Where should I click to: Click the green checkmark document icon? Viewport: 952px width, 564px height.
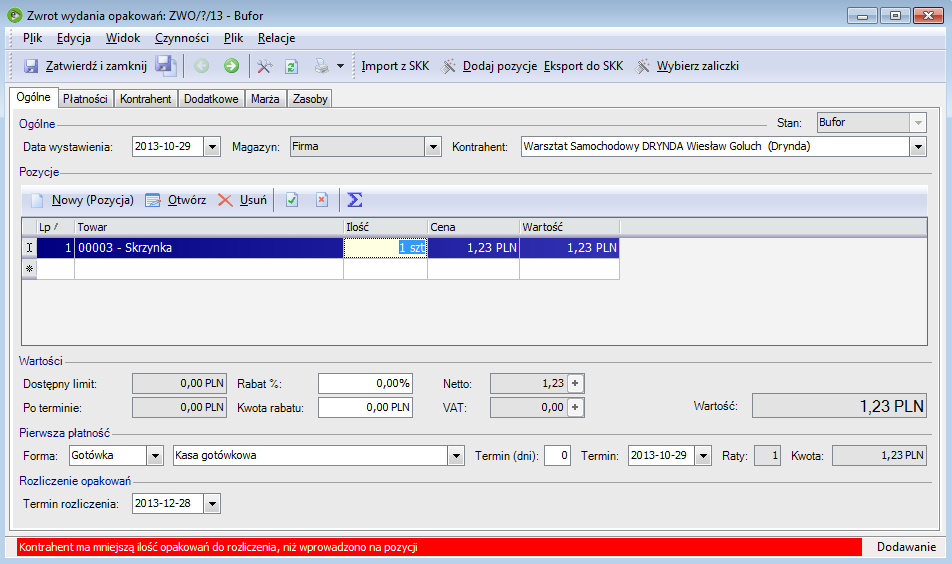tap(292, 200)
